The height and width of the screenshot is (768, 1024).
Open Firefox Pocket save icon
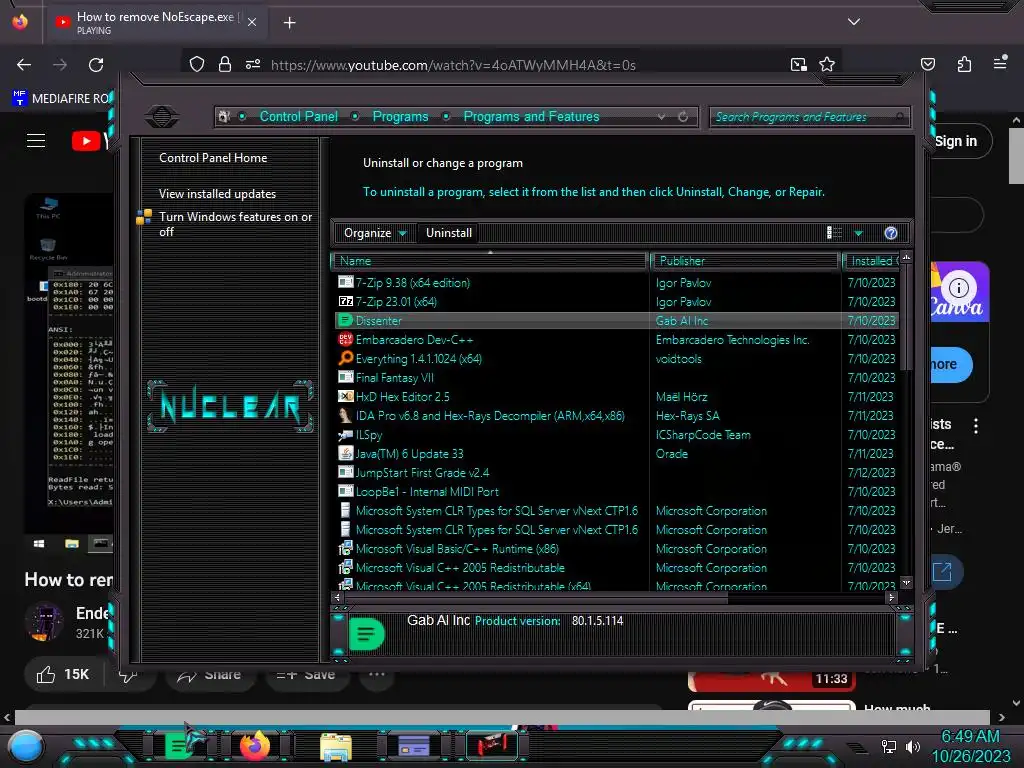(928, 64)
